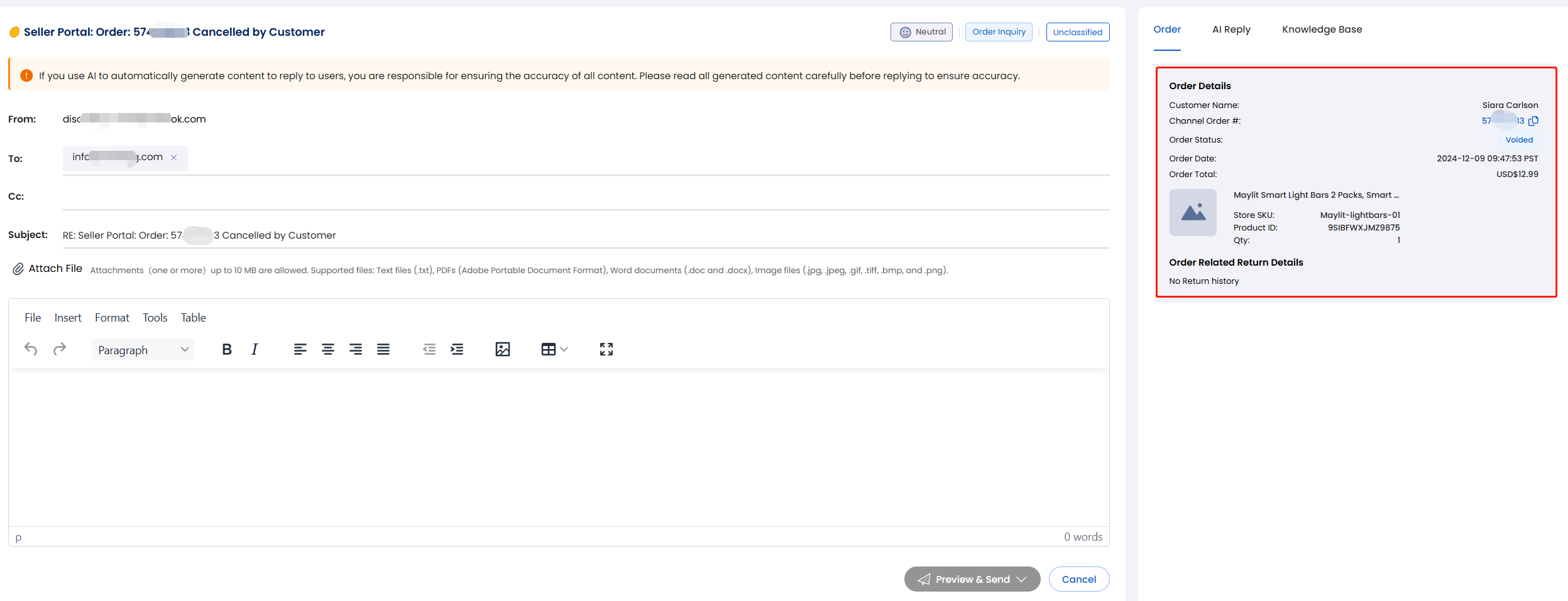Viewport: 1568px width, 601px height.
Task: Expand the Preview & Send arrow options
Action: pyautogui.click(x=1022, y=579)
